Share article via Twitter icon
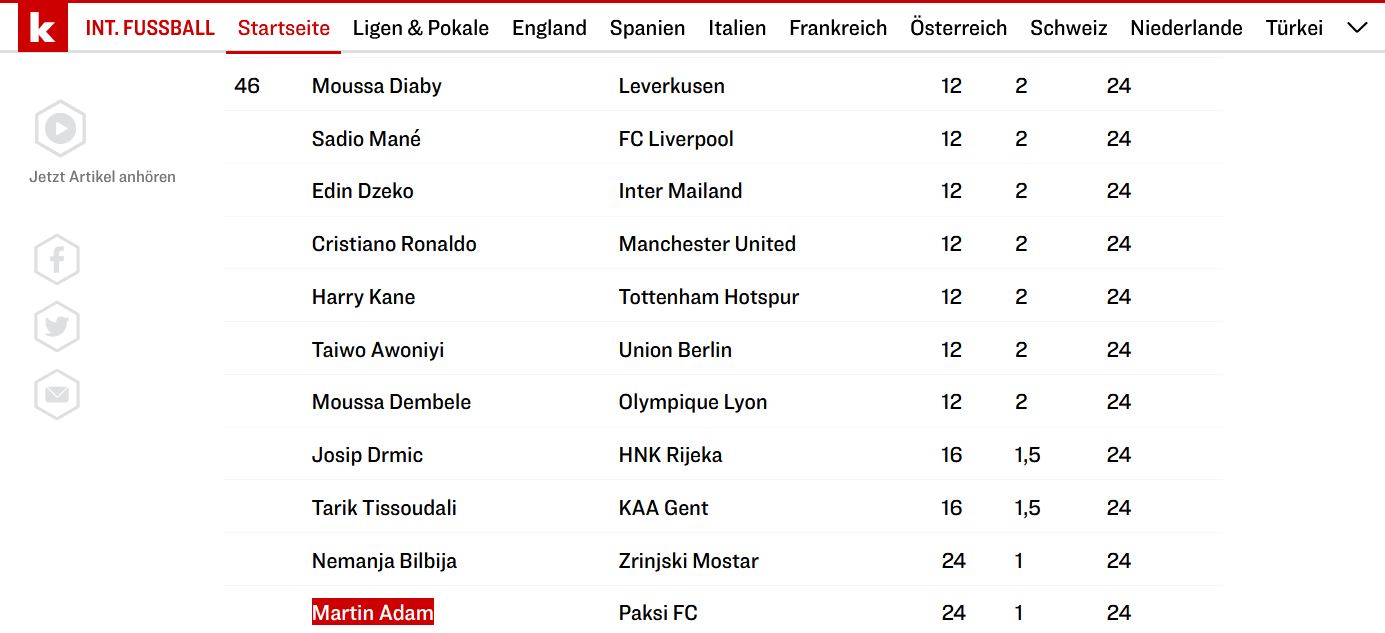The height and width of the screenshot is (633, 1385). pos(57,327)
